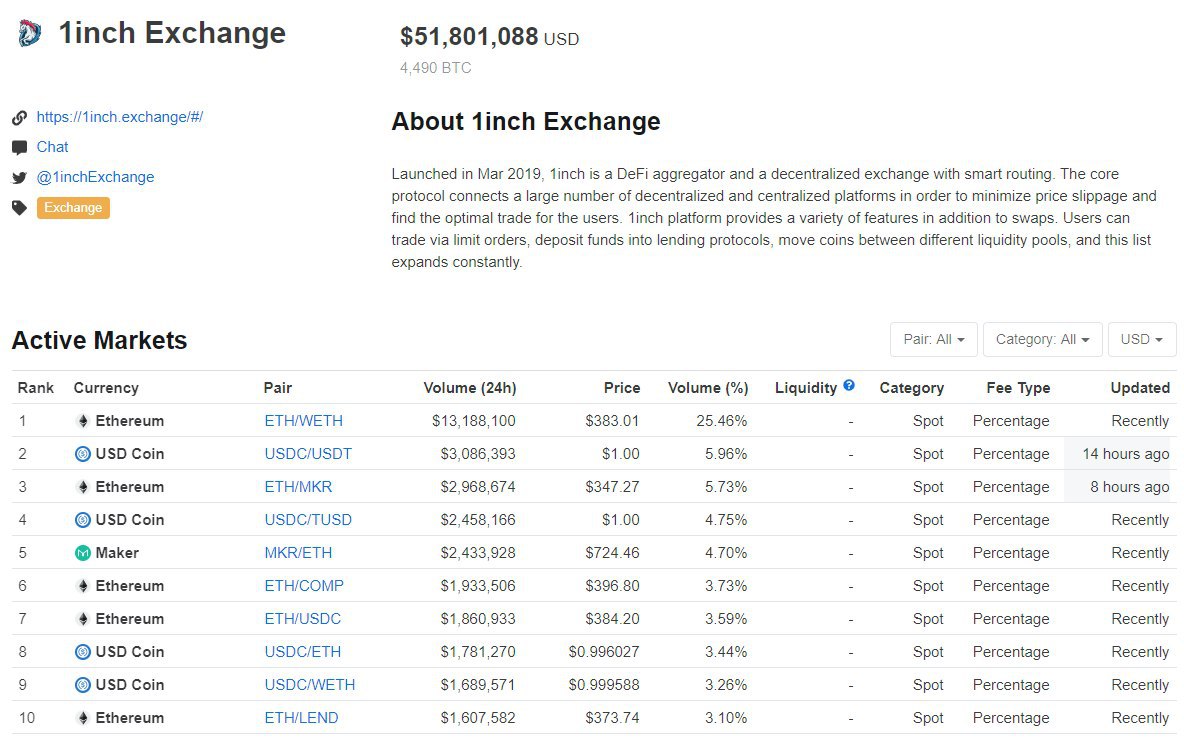Open the ETH/USDC pair link
The image size is (1184, 741).
pyautogui.click(x=303, y=619)
